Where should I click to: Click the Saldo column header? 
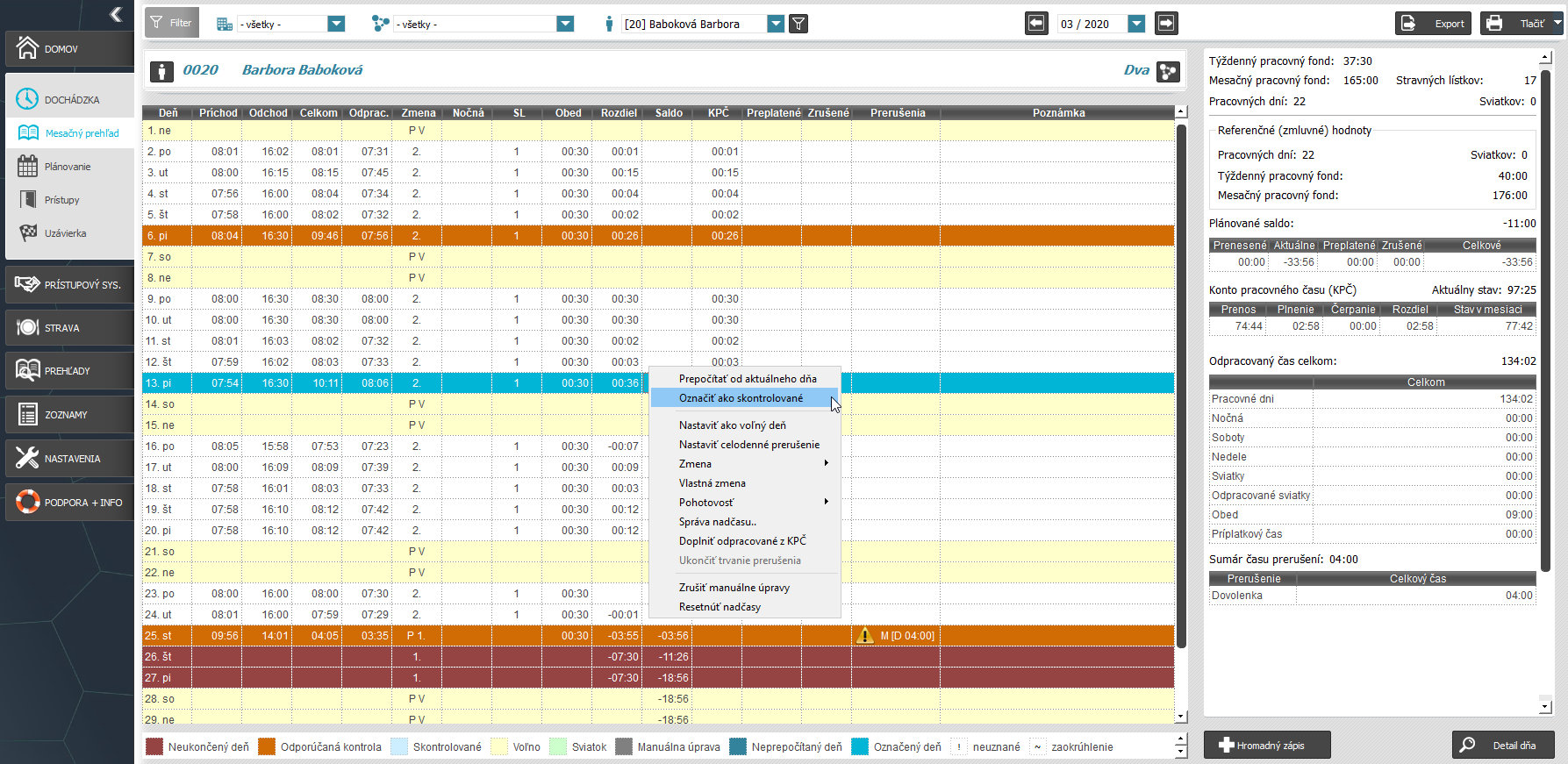(668, 112)
